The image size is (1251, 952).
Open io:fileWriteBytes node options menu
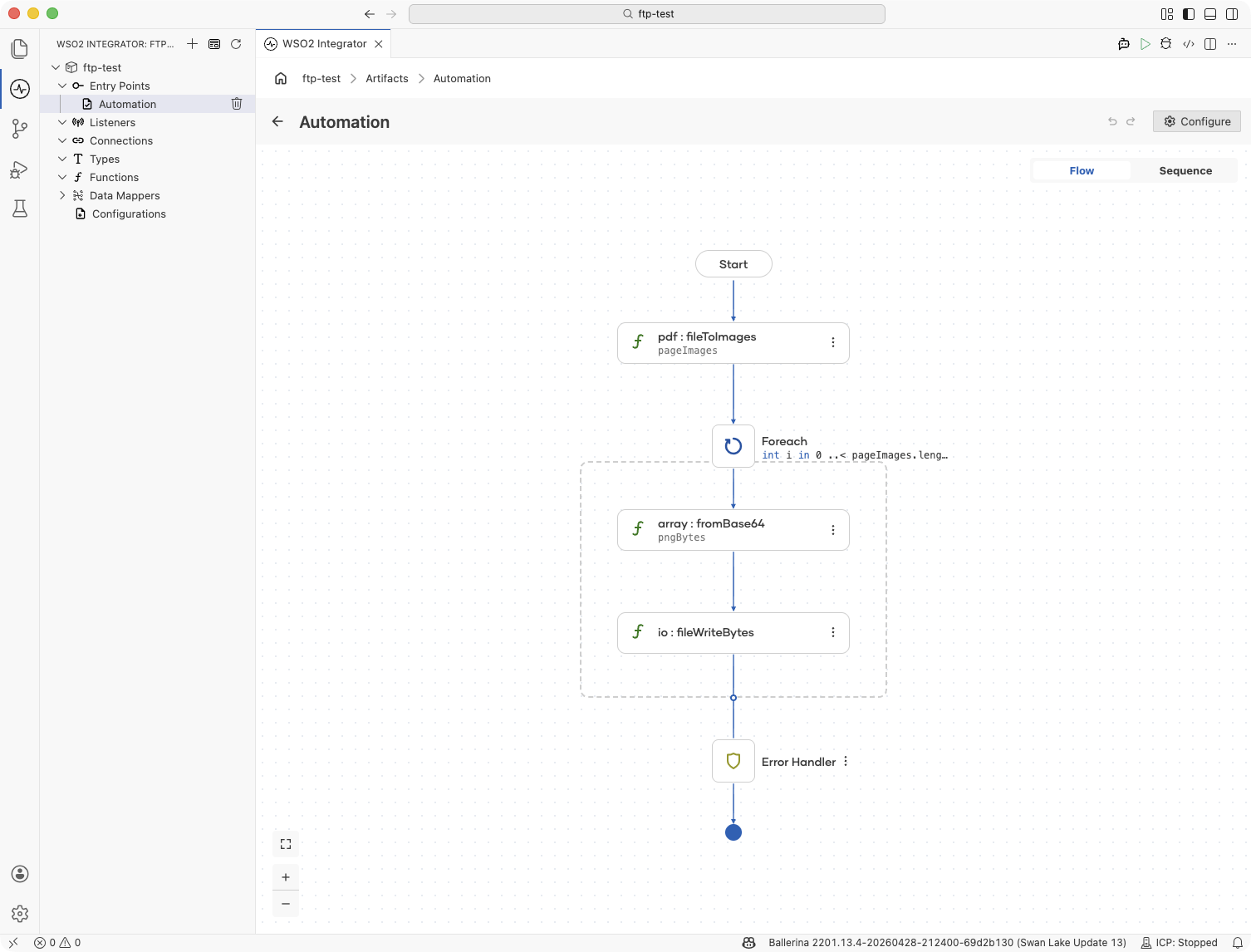click(x=833, y=633)
